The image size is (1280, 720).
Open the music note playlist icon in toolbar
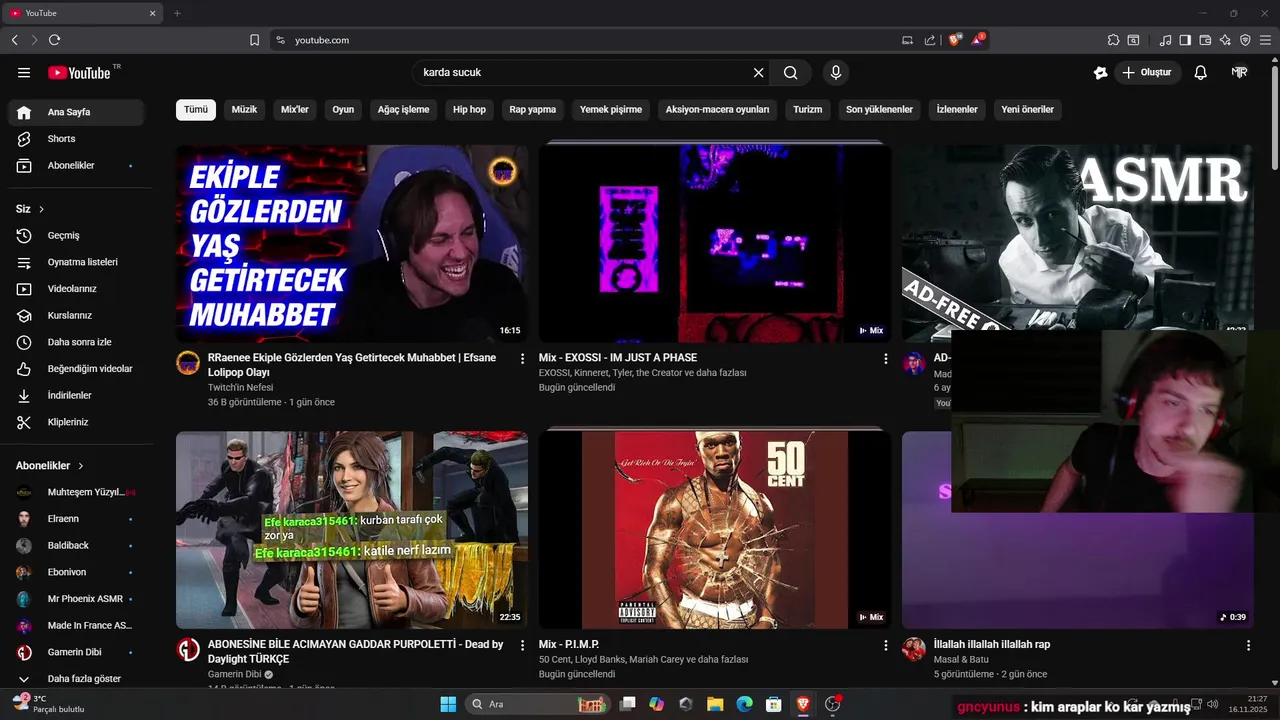point(1165,40)
